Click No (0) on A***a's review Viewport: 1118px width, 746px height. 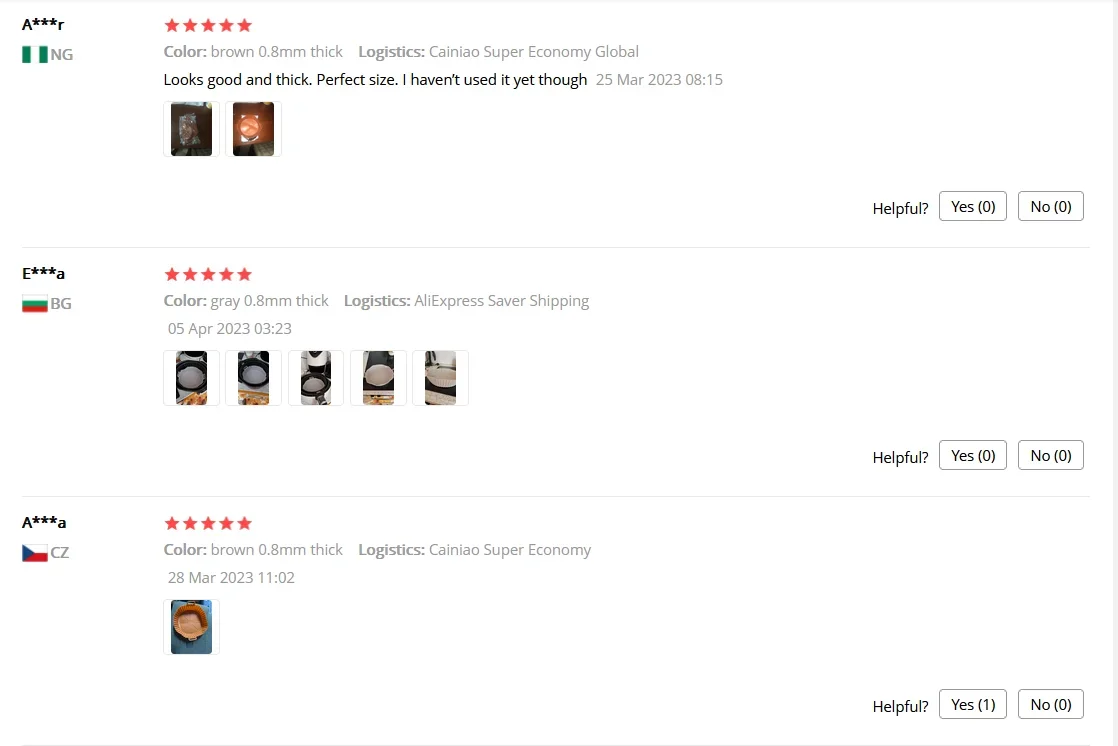point(1050,704)
